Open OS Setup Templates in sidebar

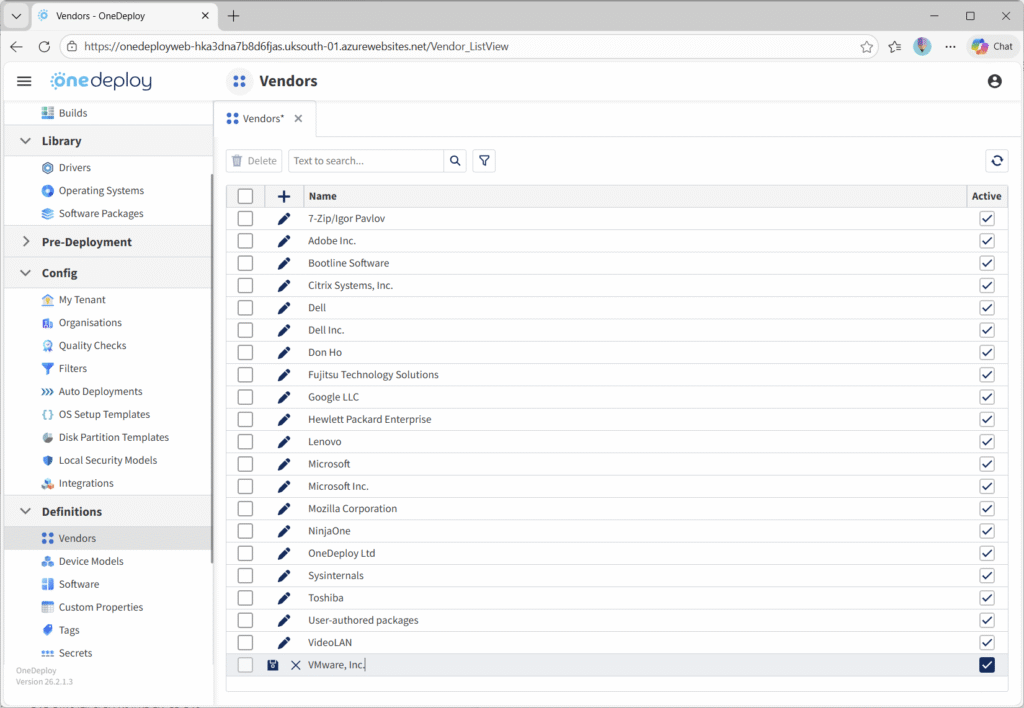point(104,414)
